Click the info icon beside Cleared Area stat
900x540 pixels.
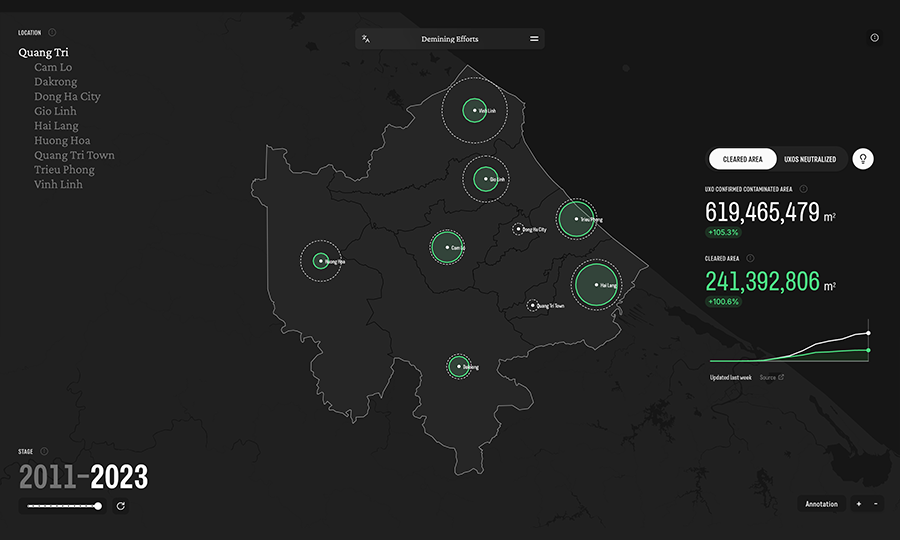pyautogui.click(x=750, y=258)
